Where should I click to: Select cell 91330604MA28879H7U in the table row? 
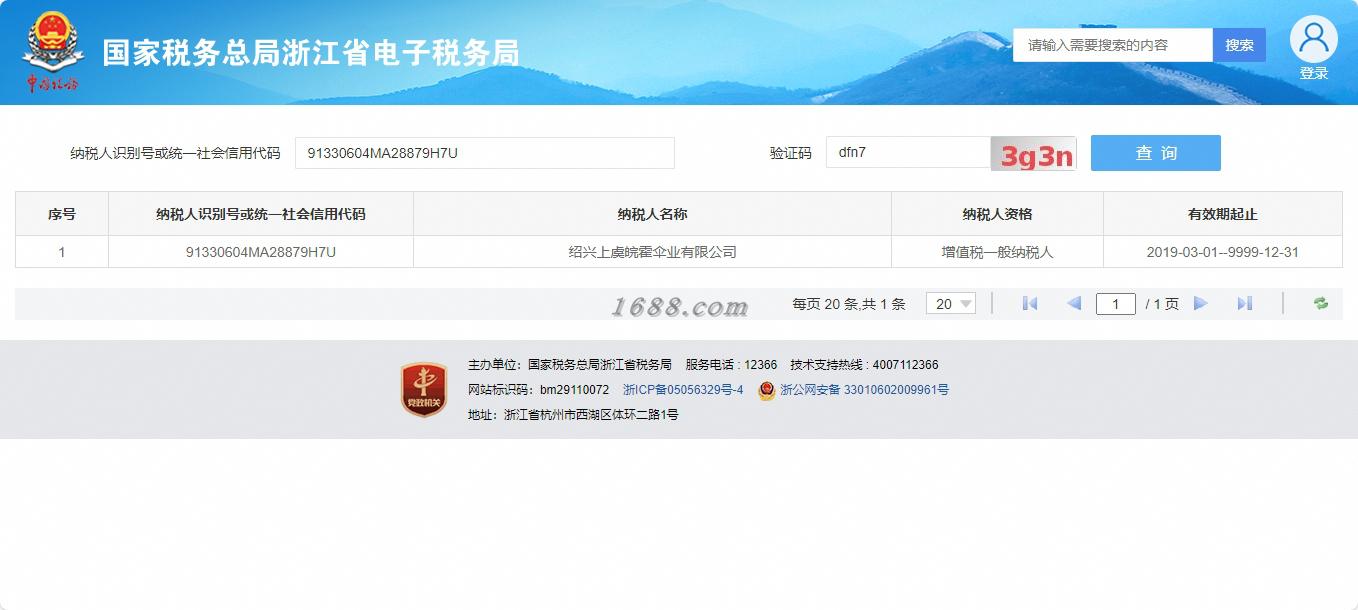tap(261, 252)
